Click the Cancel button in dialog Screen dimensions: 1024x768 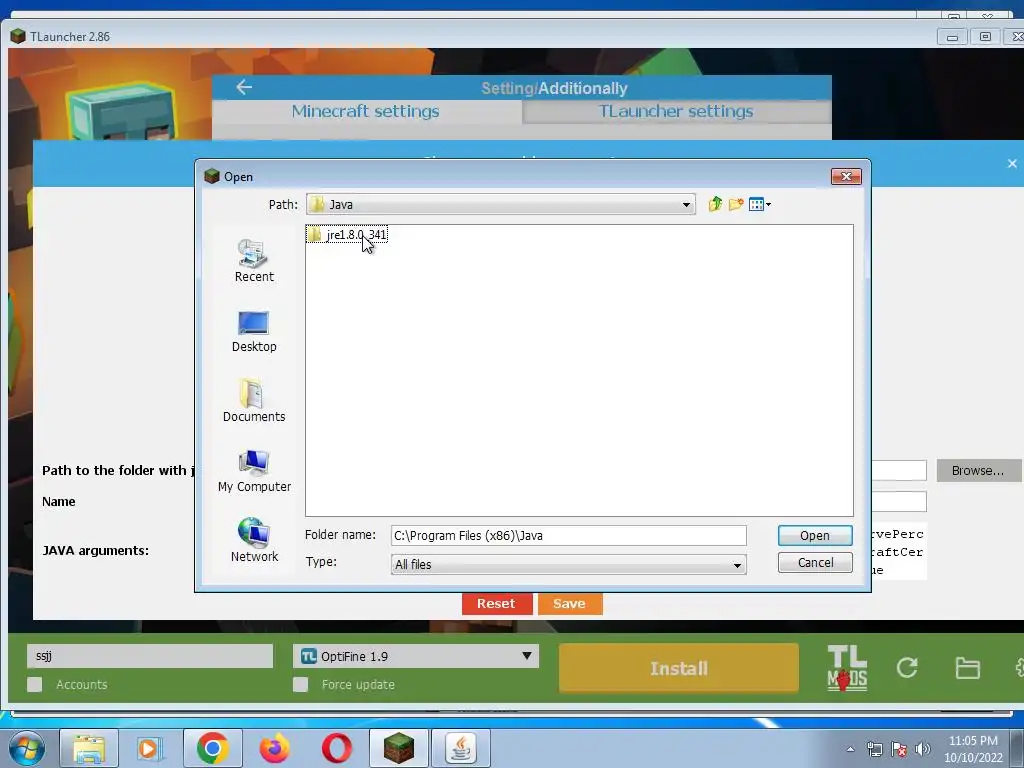coord(815,562)
